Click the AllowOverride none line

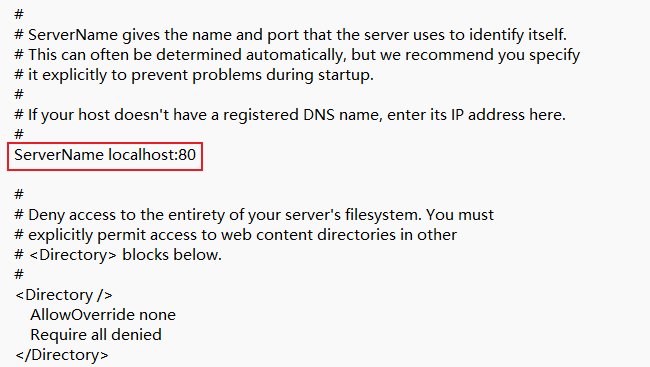tap(103, 315)
